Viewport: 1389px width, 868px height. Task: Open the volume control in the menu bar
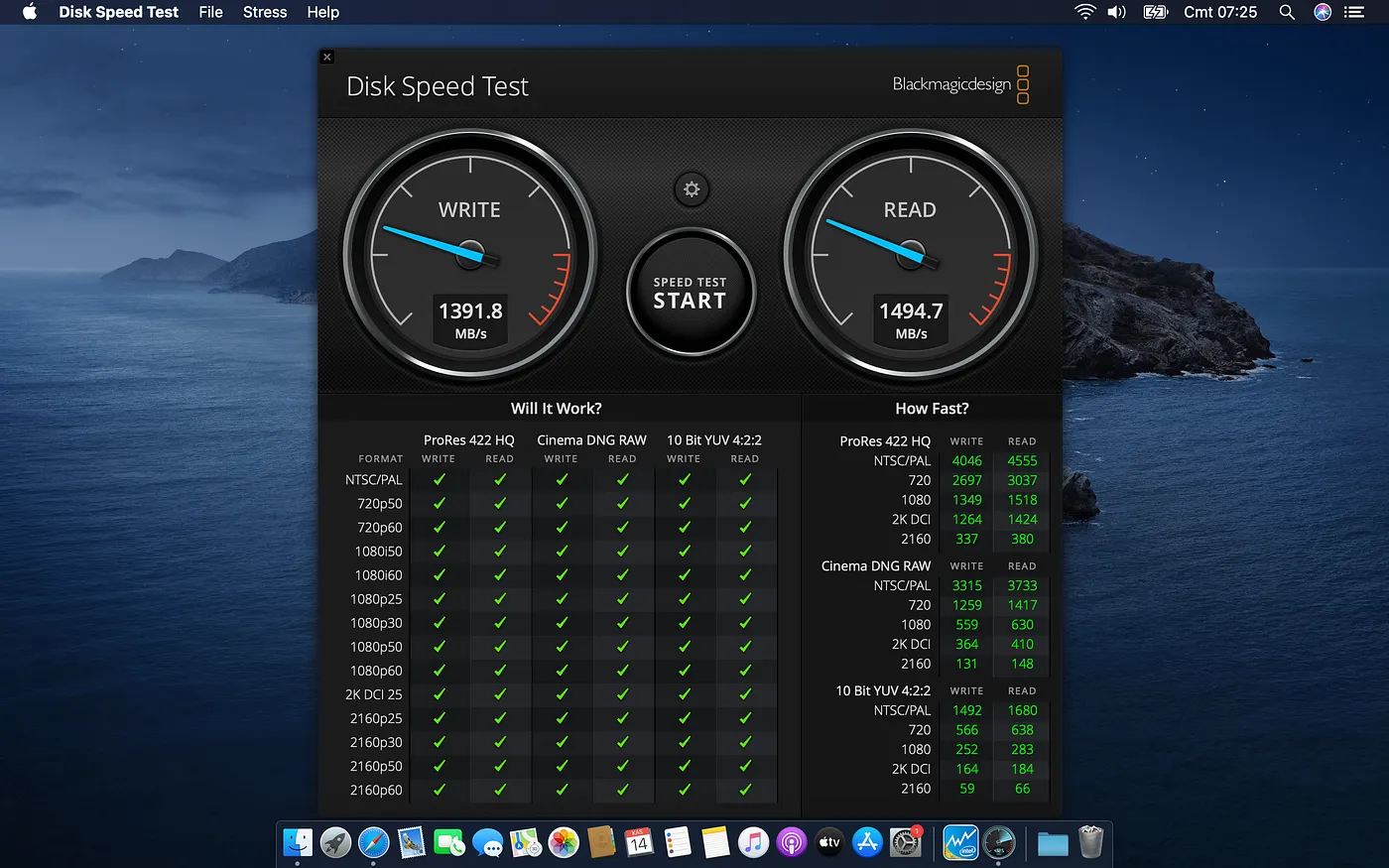[x=1117, y=12]
